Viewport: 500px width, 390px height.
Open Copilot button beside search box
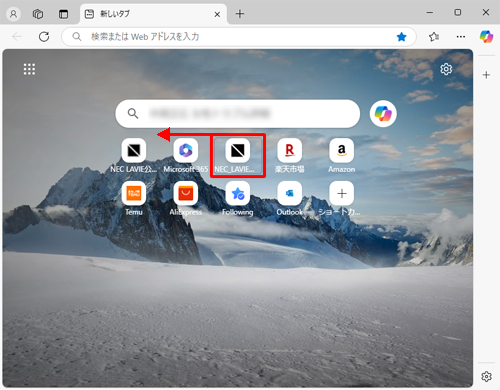(x=383, y=114)
